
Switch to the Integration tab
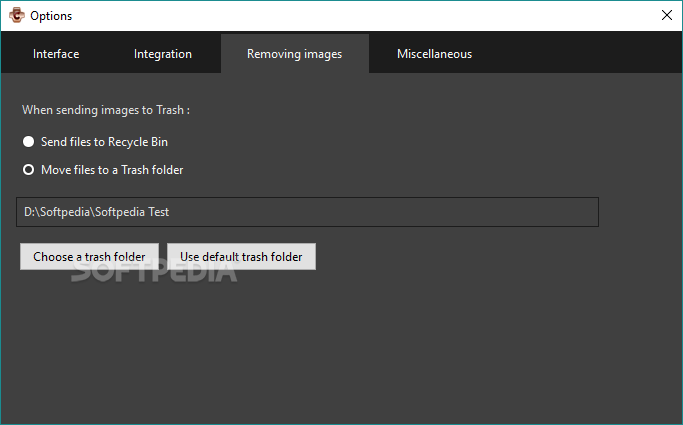point(163,54)
